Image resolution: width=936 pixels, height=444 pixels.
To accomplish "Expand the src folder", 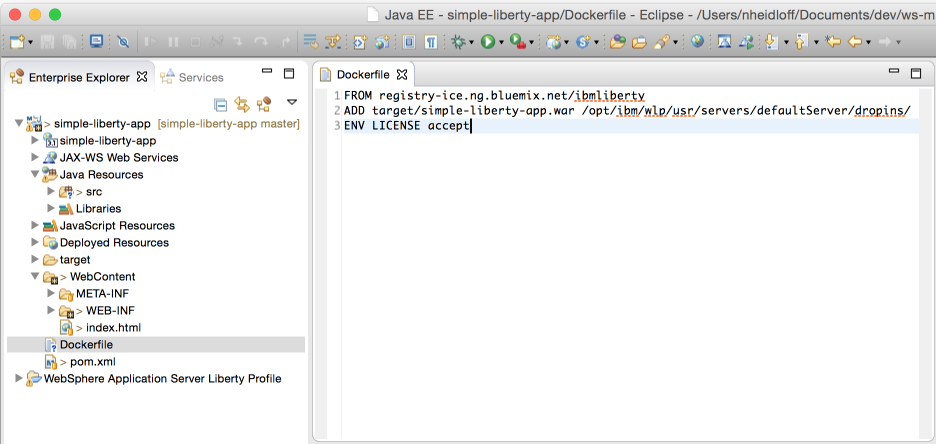I will tap(51, 192).
